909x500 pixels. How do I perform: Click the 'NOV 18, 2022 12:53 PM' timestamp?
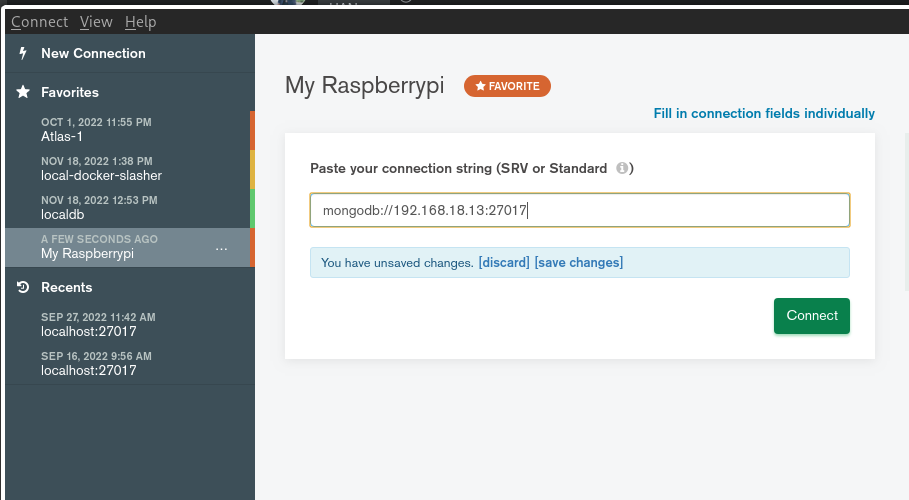99,200
